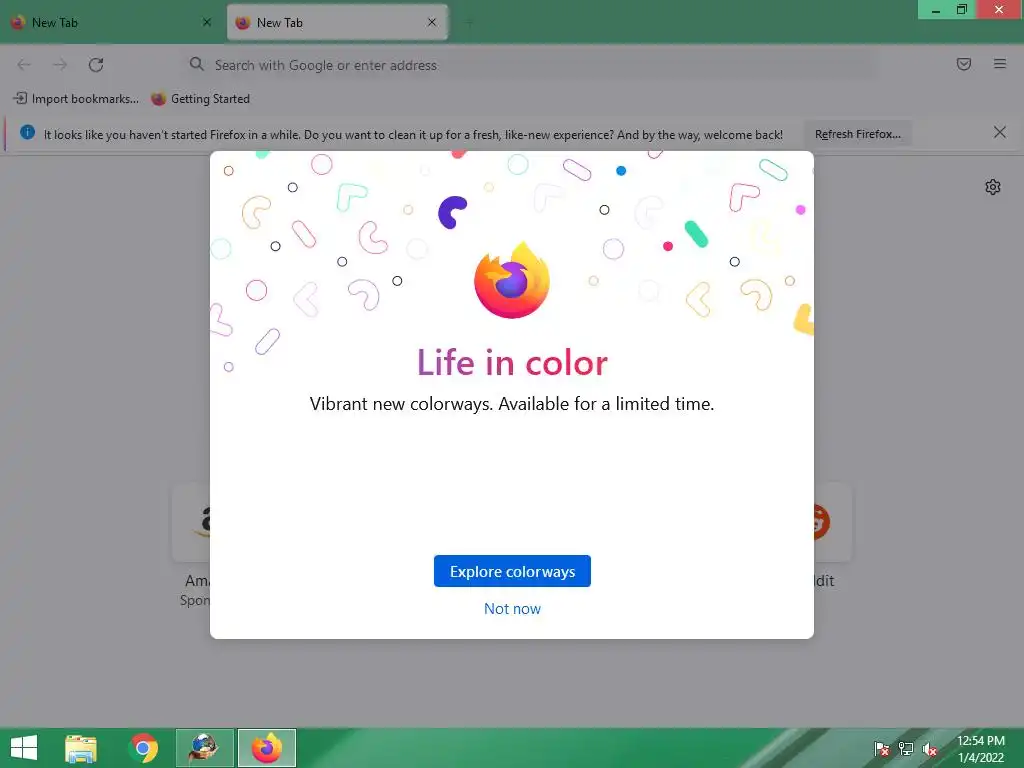Switch to the first New Tab

[111, 23]
